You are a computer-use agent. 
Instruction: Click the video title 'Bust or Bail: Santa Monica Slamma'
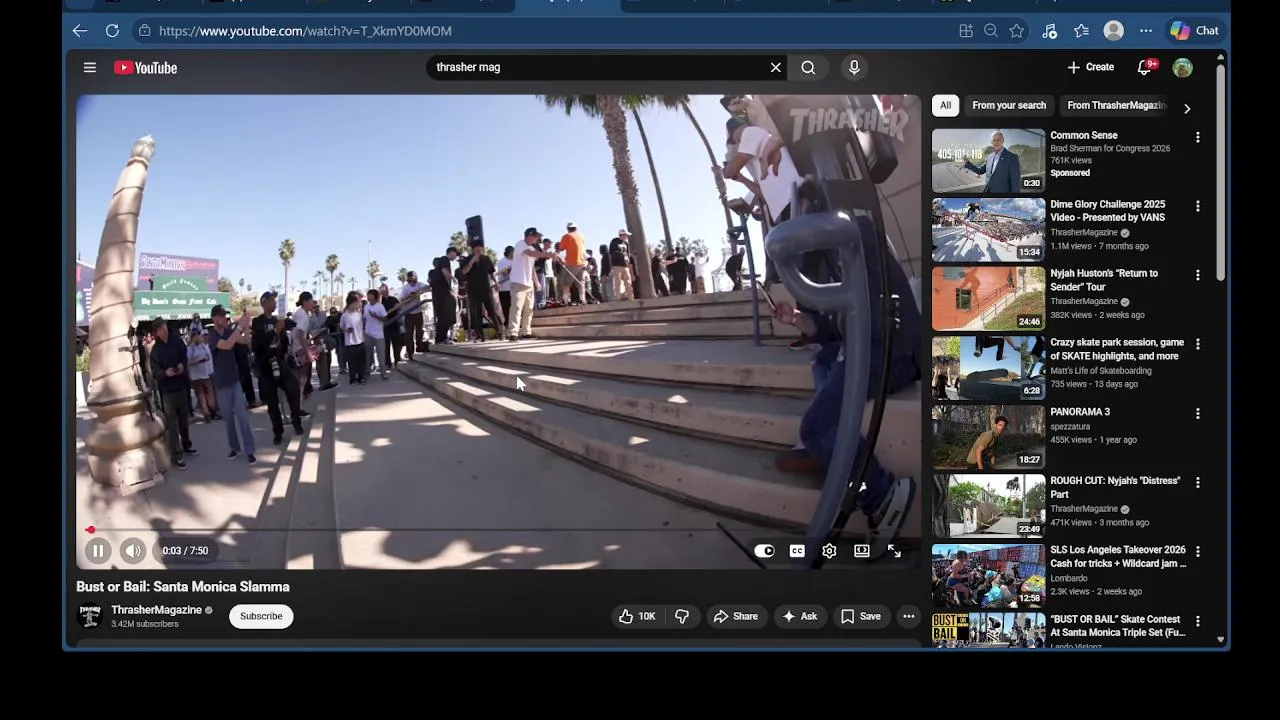point(183,587)
